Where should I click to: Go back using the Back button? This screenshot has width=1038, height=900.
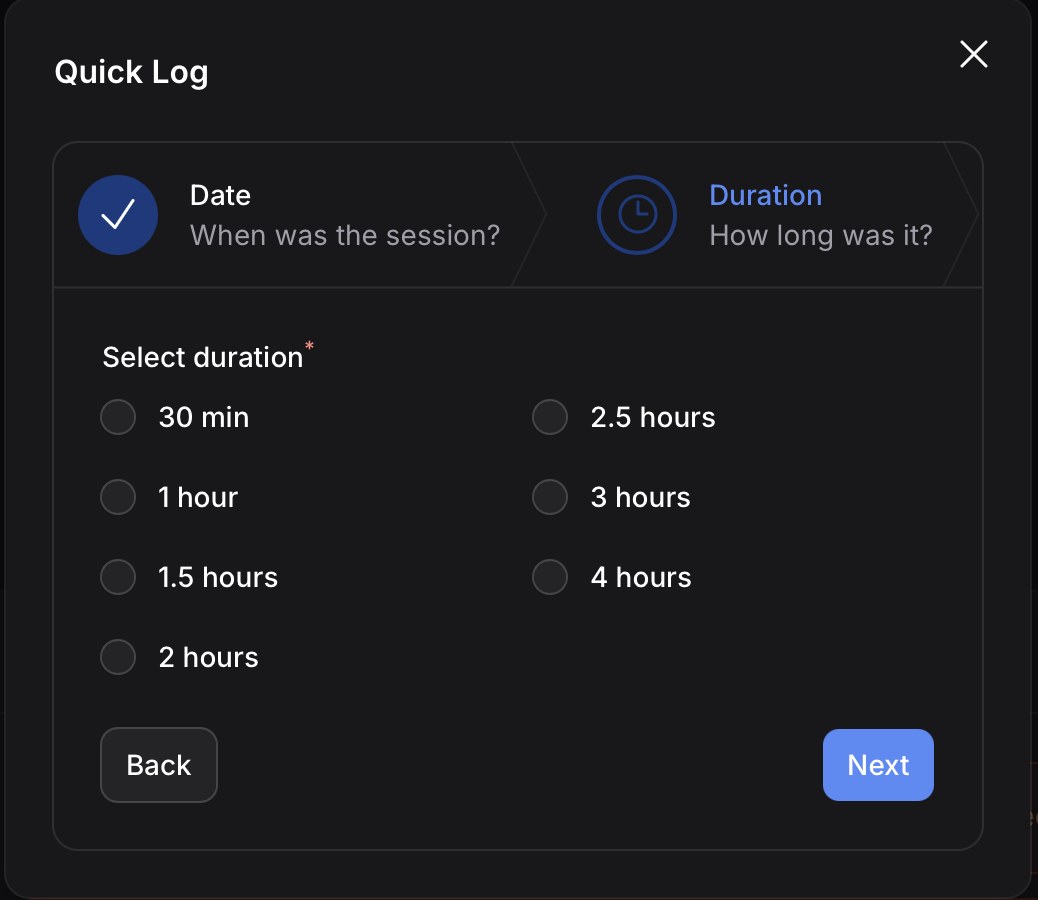coord(158,765)
